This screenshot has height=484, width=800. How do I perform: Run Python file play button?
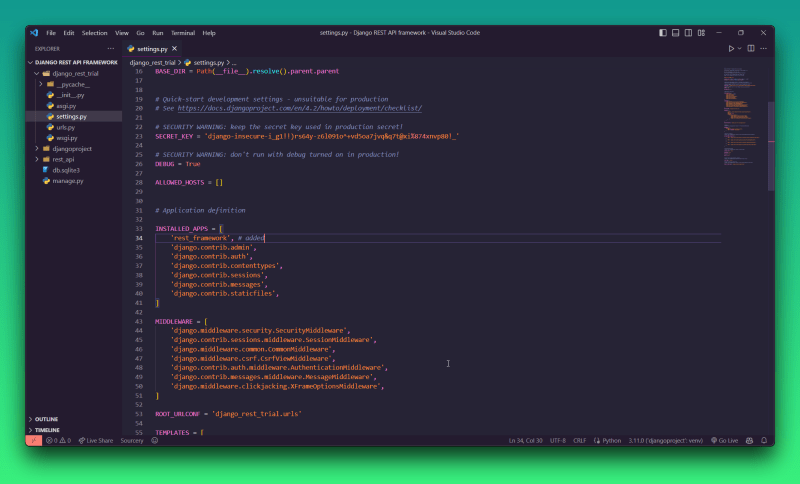[x=731, y=48]
